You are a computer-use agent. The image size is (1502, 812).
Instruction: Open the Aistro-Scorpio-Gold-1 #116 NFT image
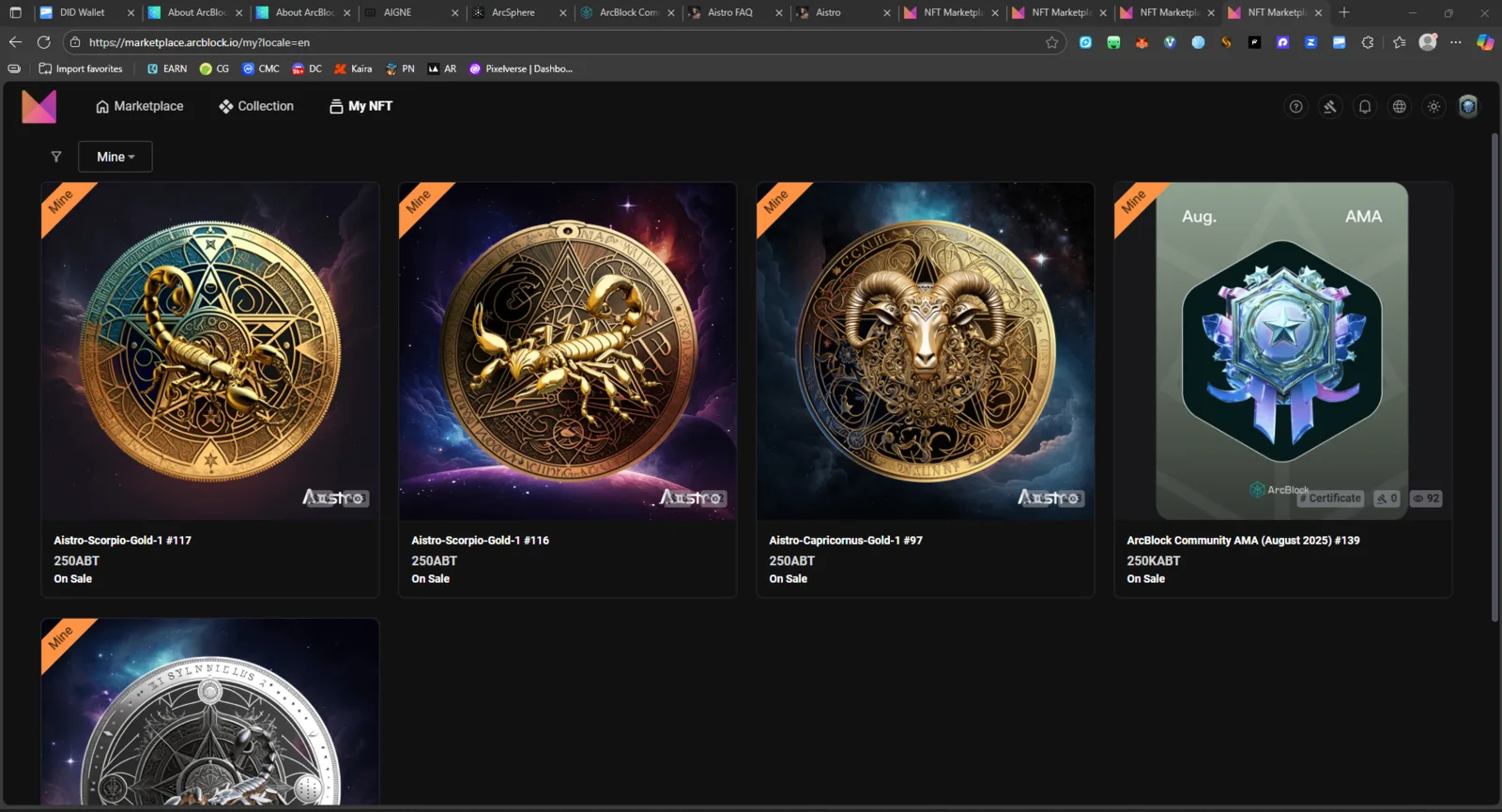tap(568, 351)
